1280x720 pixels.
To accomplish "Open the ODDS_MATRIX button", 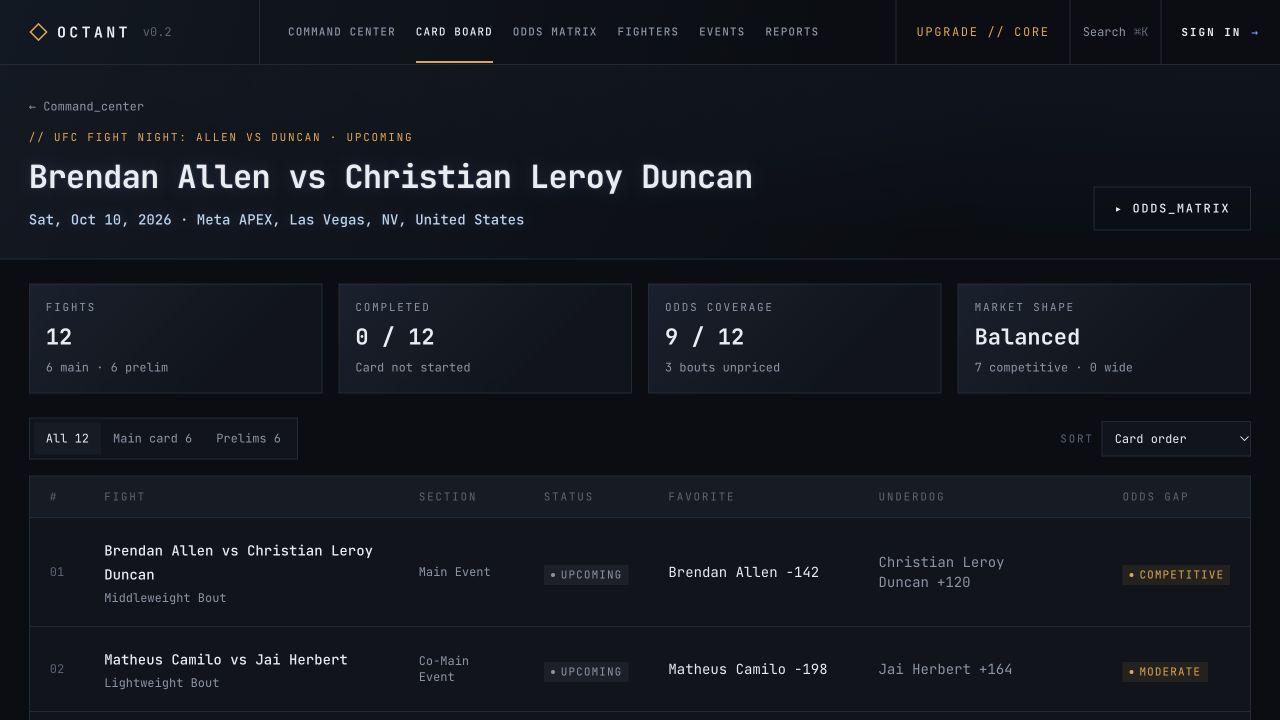I will tap(1172, 208).
